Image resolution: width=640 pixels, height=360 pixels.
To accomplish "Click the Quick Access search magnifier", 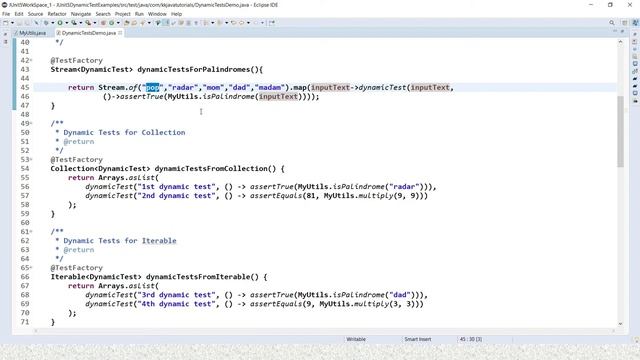I will [x=611, y=23].
